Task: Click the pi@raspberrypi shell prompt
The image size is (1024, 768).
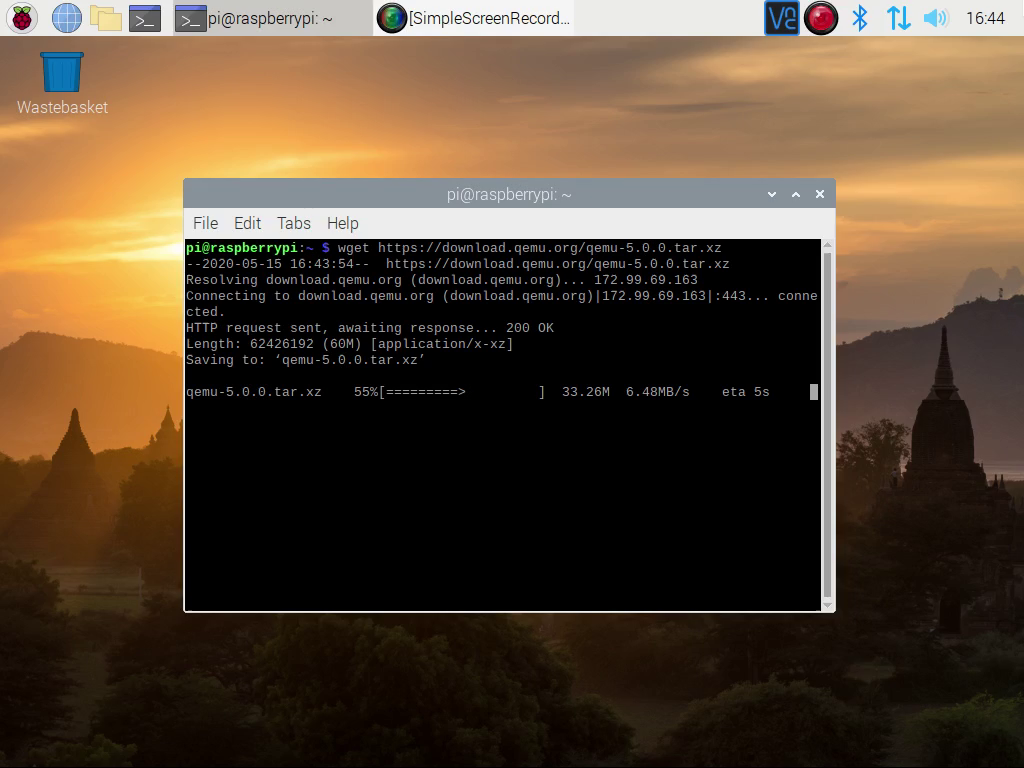Action: click(257, 248)
